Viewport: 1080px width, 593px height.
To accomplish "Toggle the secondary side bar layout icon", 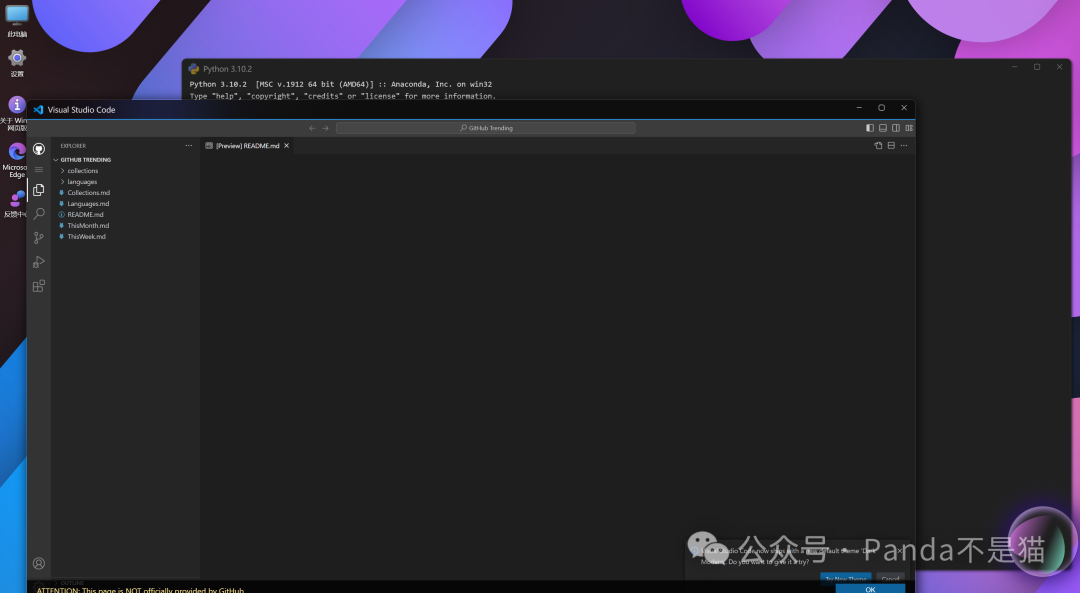I will tap(896, 128).
